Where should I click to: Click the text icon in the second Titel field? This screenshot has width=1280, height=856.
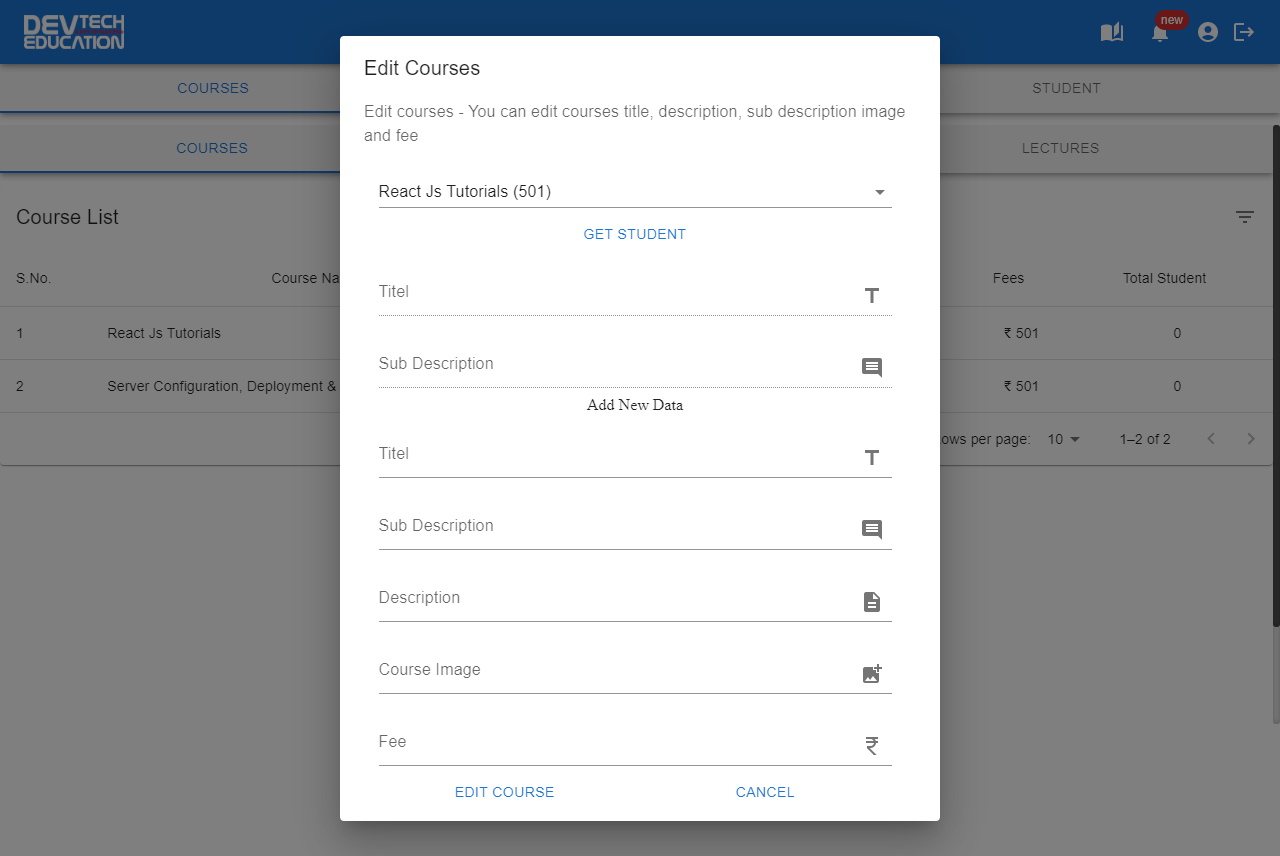tap(872, 457)
